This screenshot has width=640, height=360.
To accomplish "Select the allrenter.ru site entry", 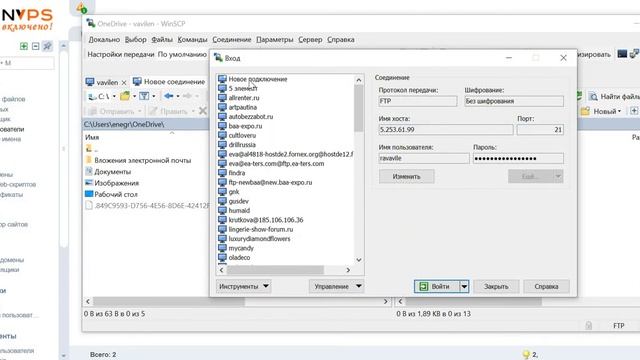I will [244, 98].
